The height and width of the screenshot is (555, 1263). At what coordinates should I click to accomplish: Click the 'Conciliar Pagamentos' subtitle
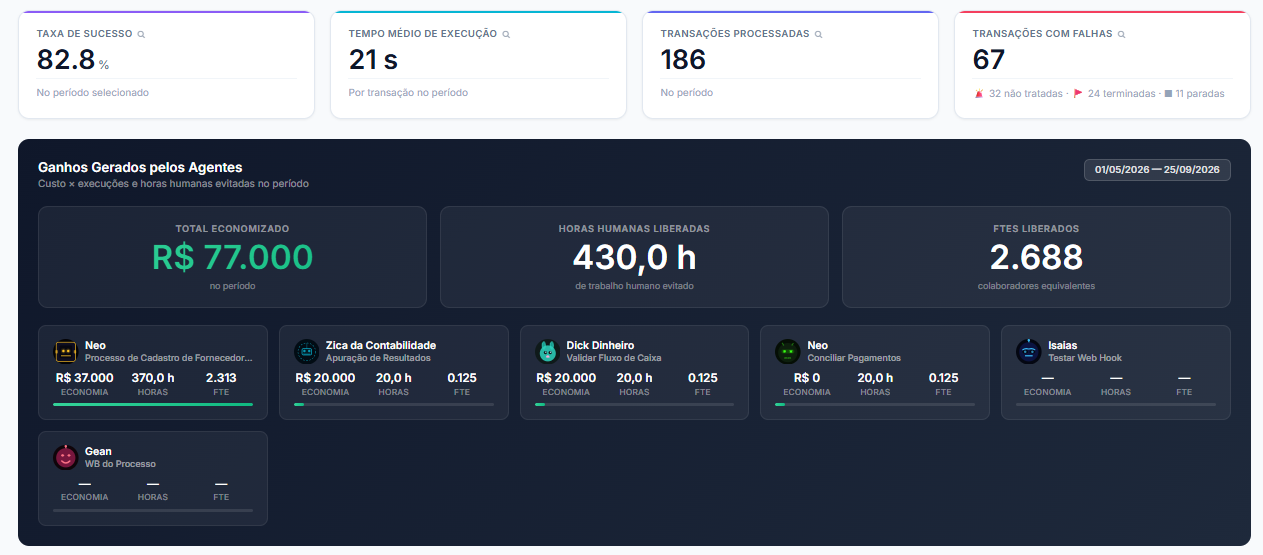click(x=854, y=358)
